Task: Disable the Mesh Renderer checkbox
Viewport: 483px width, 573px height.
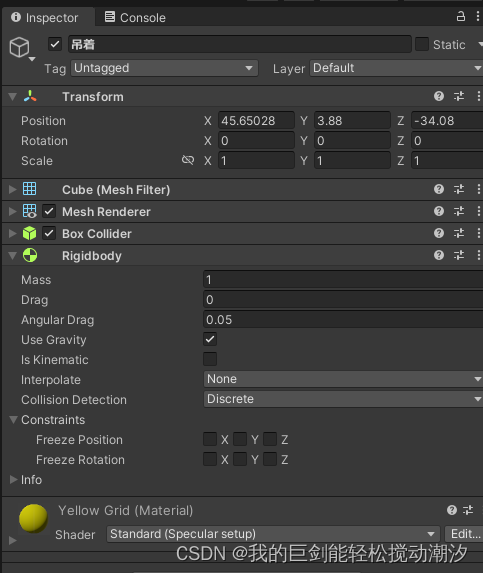Action: [x=49, y=211]
